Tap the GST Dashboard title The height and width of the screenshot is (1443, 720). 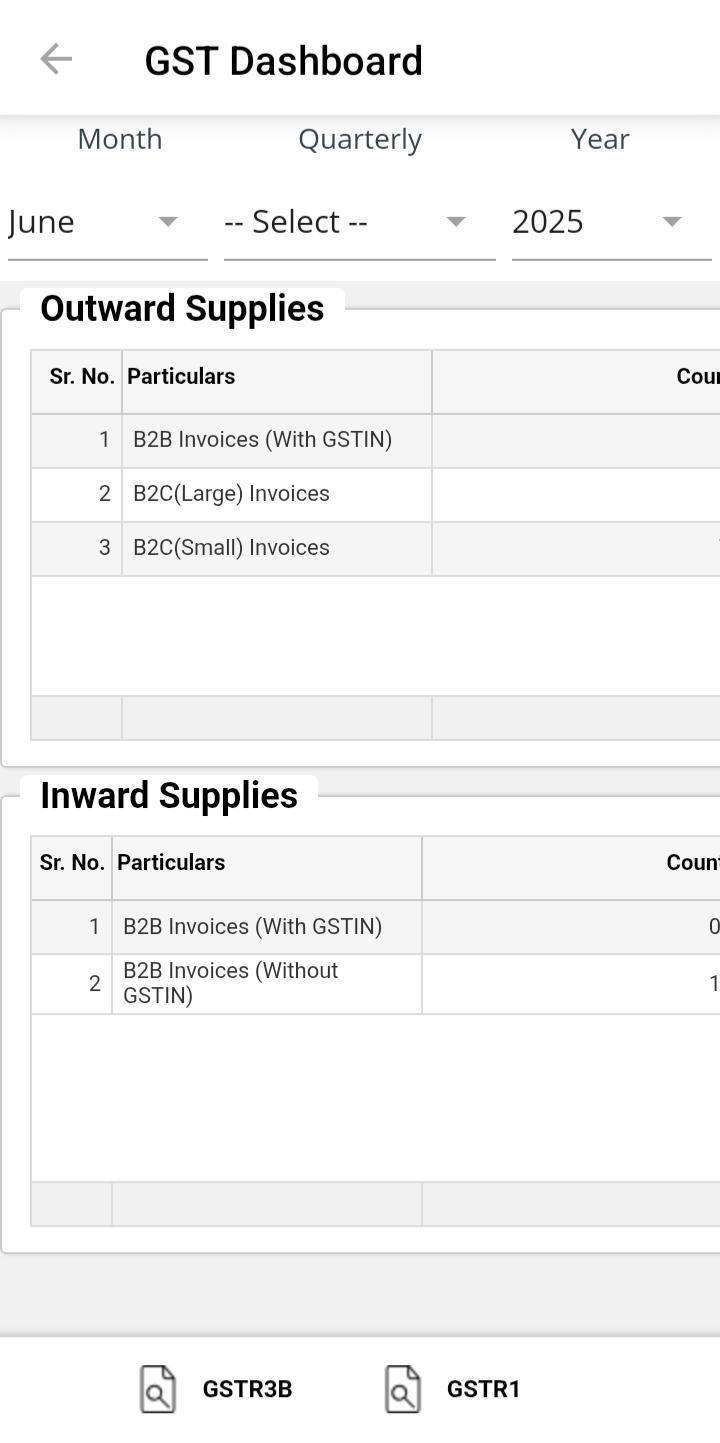pyautogui.click(x=283, y=61)
